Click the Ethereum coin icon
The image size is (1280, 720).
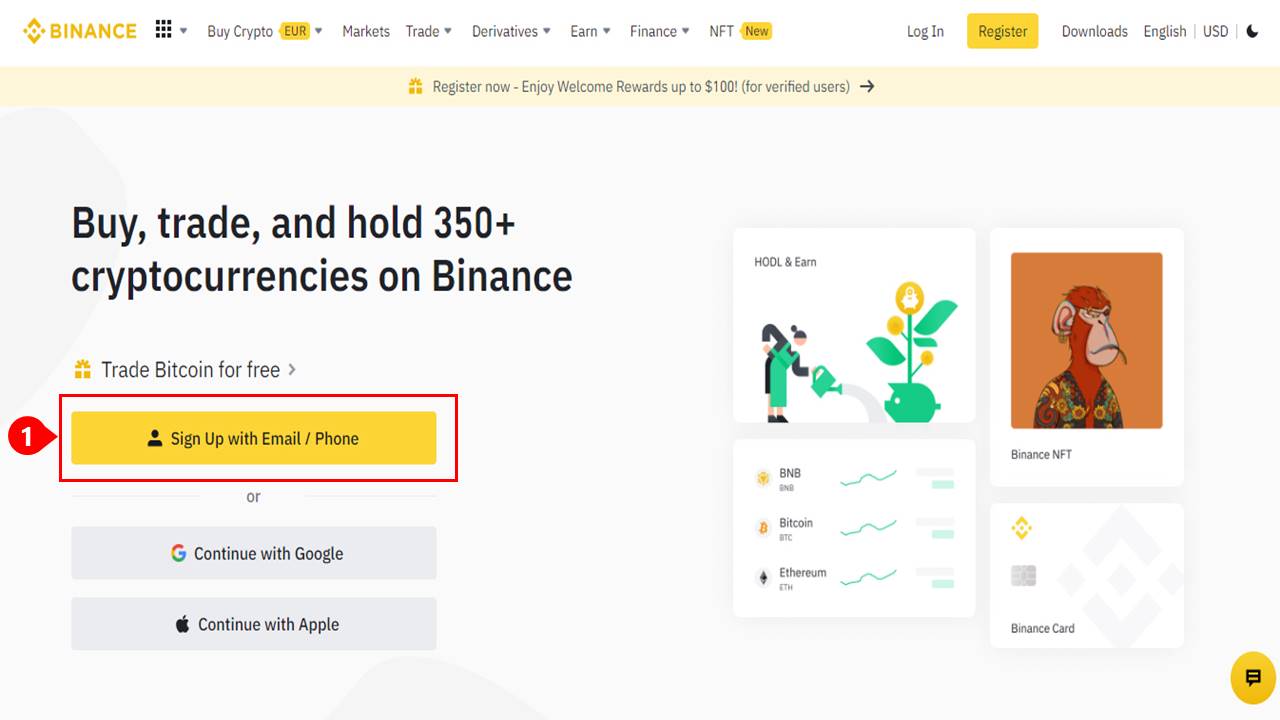coord(763,578)
